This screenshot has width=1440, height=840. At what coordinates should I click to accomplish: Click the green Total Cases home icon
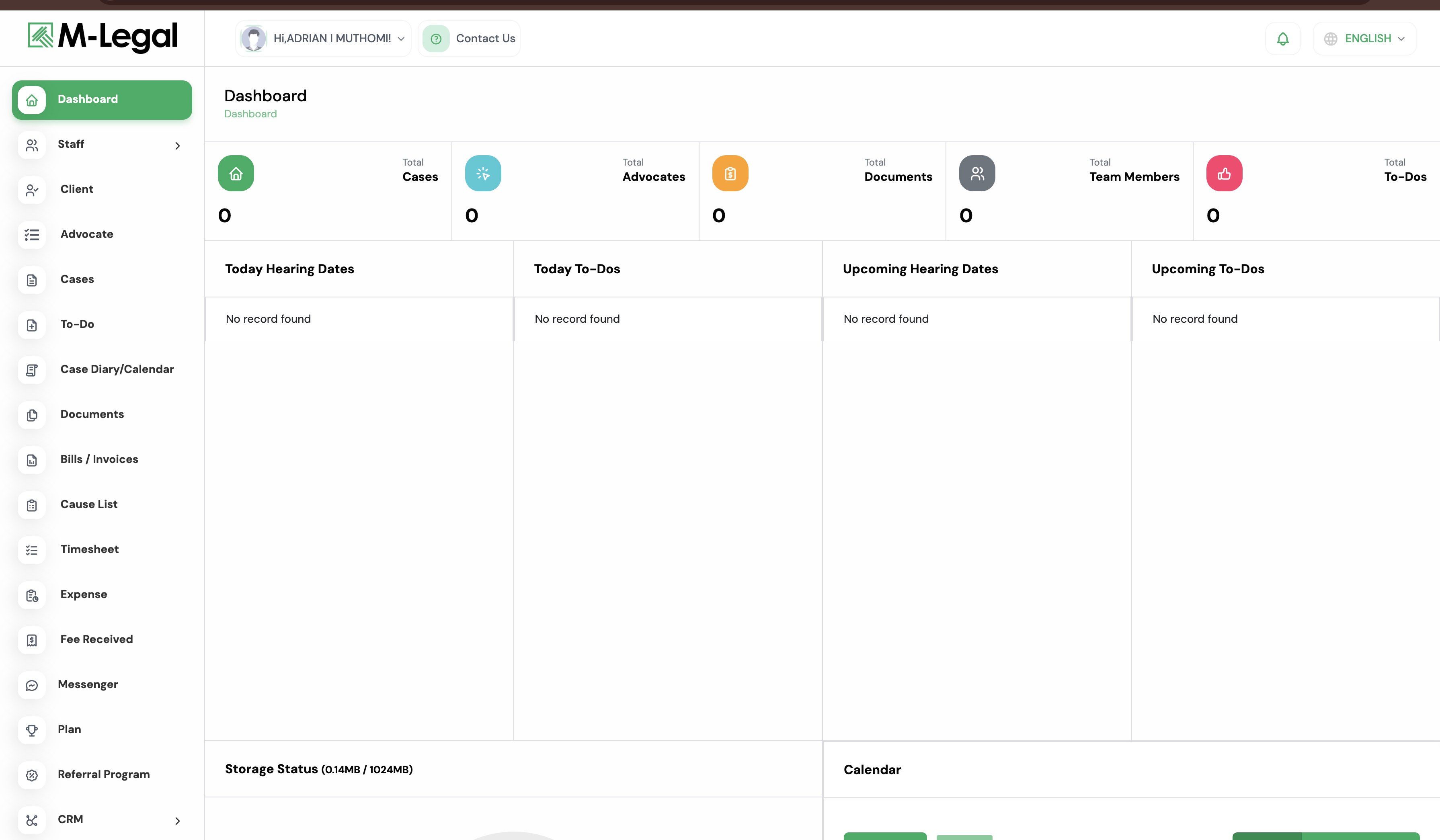pos(236,173)
